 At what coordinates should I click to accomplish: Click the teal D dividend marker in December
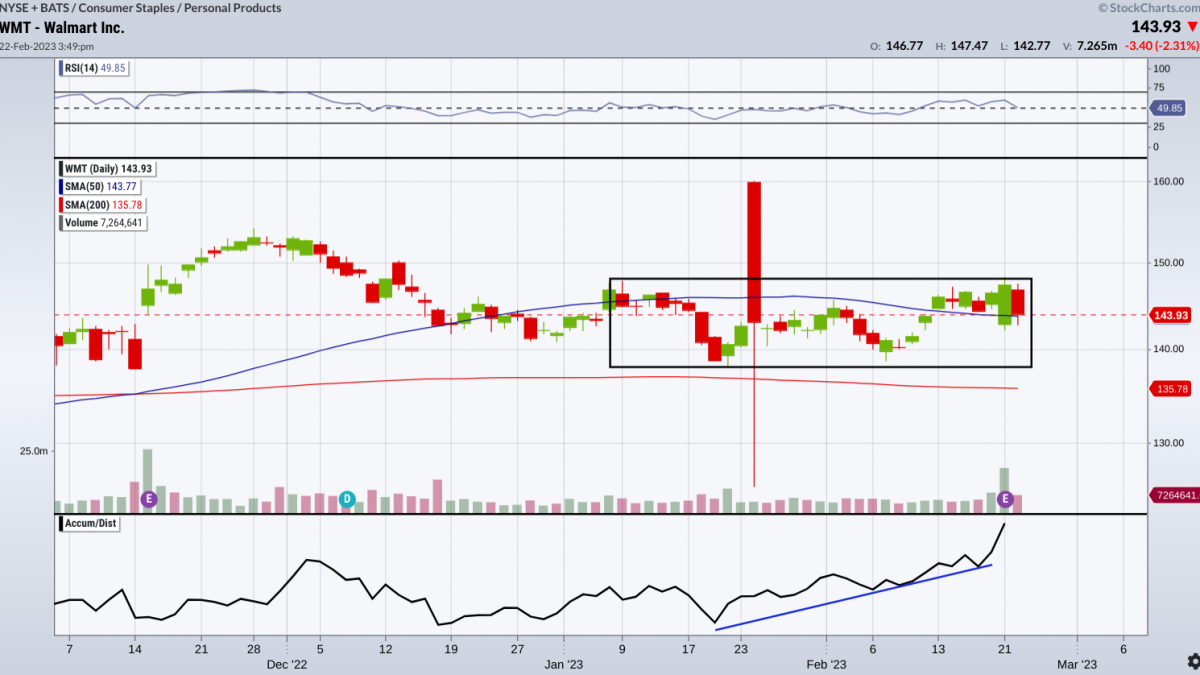(x=347, y=498)
